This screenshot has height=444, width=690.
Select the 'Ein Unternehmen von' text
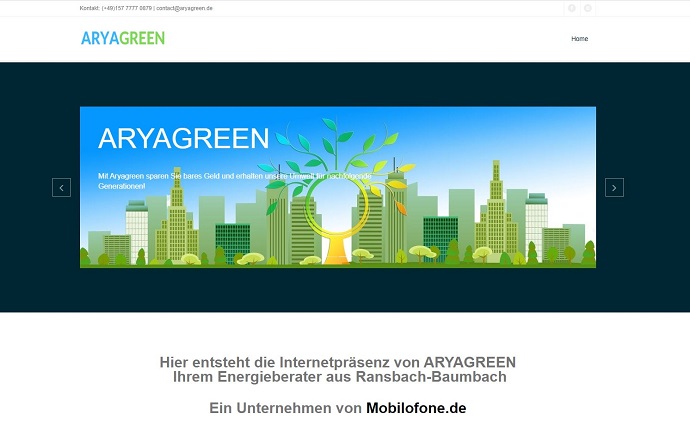pyautogui.click(x=286, y=408)
